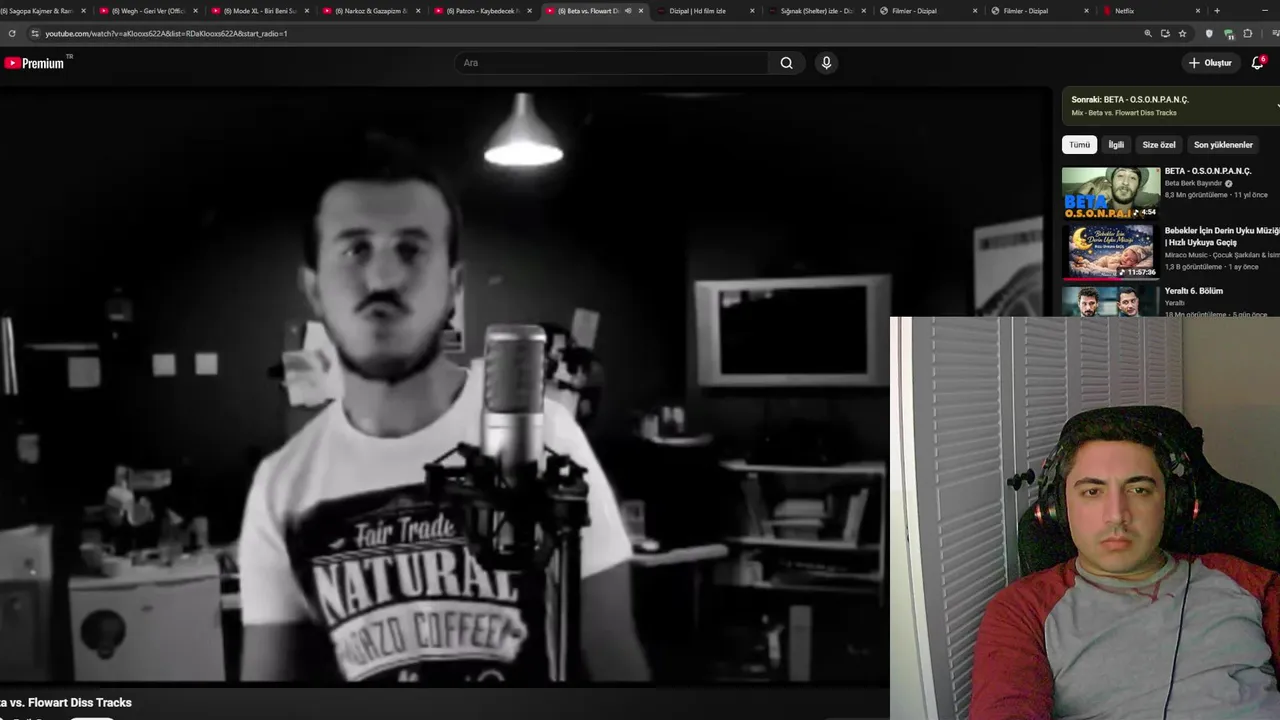Open shield extension icon
Screen dimensions: 1280x720
tap(1209, 33)
